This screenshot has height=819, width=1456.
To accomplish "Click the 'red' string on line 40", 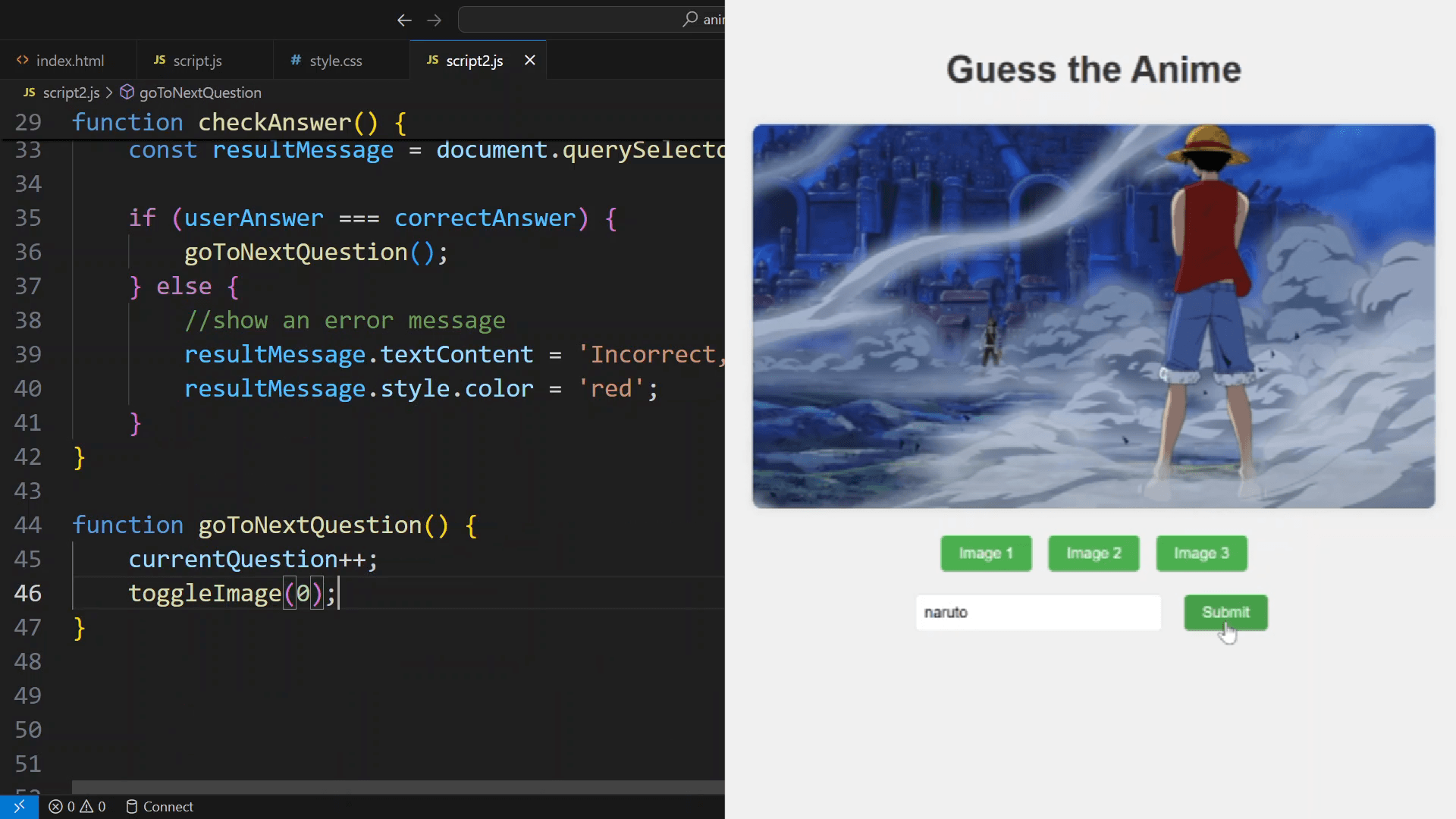I will tap(611, 388).
